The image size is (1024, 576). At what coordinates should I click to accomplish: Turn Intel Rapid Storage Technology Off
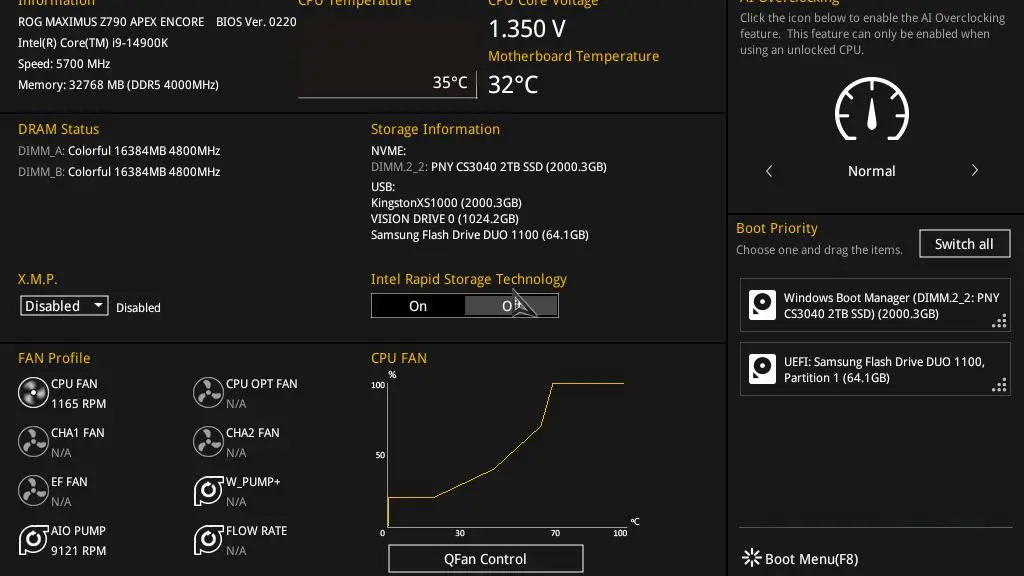click(x=511, y=306)
